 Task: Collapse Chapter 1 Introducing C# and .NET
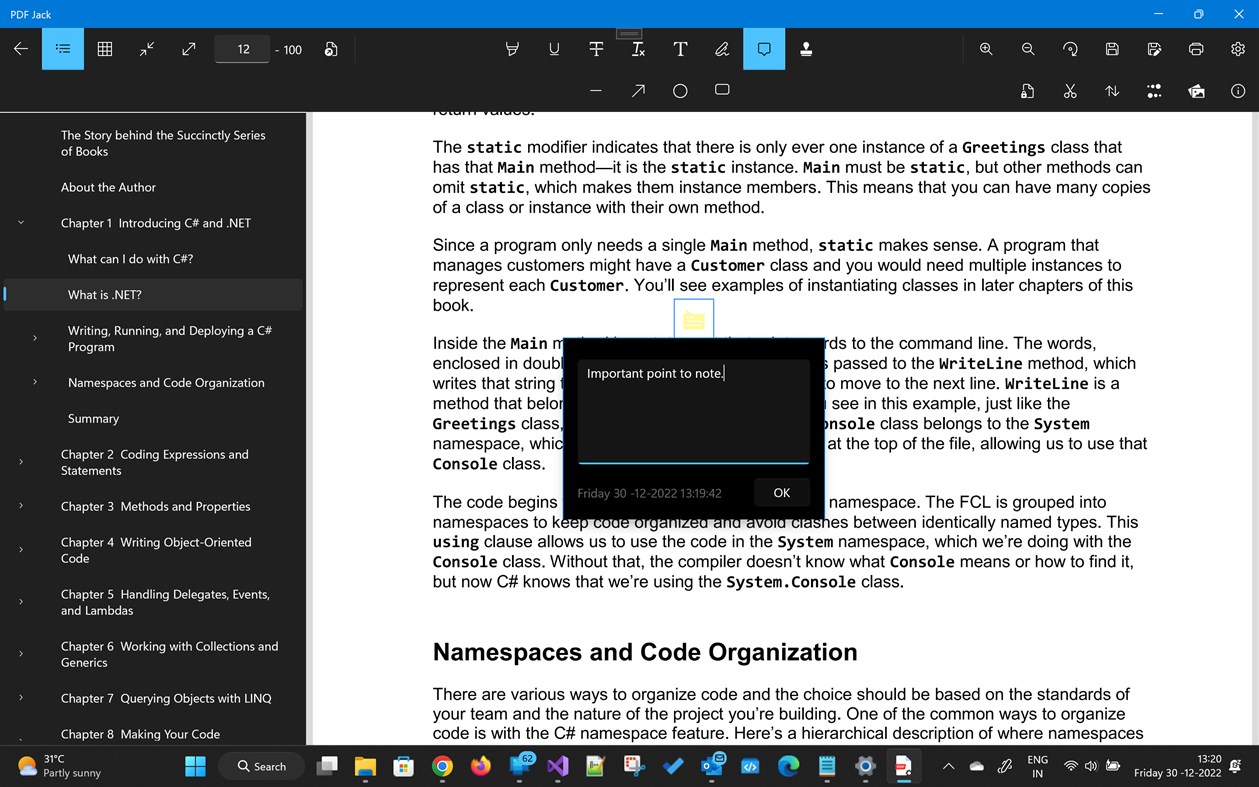tap(20, 222)
